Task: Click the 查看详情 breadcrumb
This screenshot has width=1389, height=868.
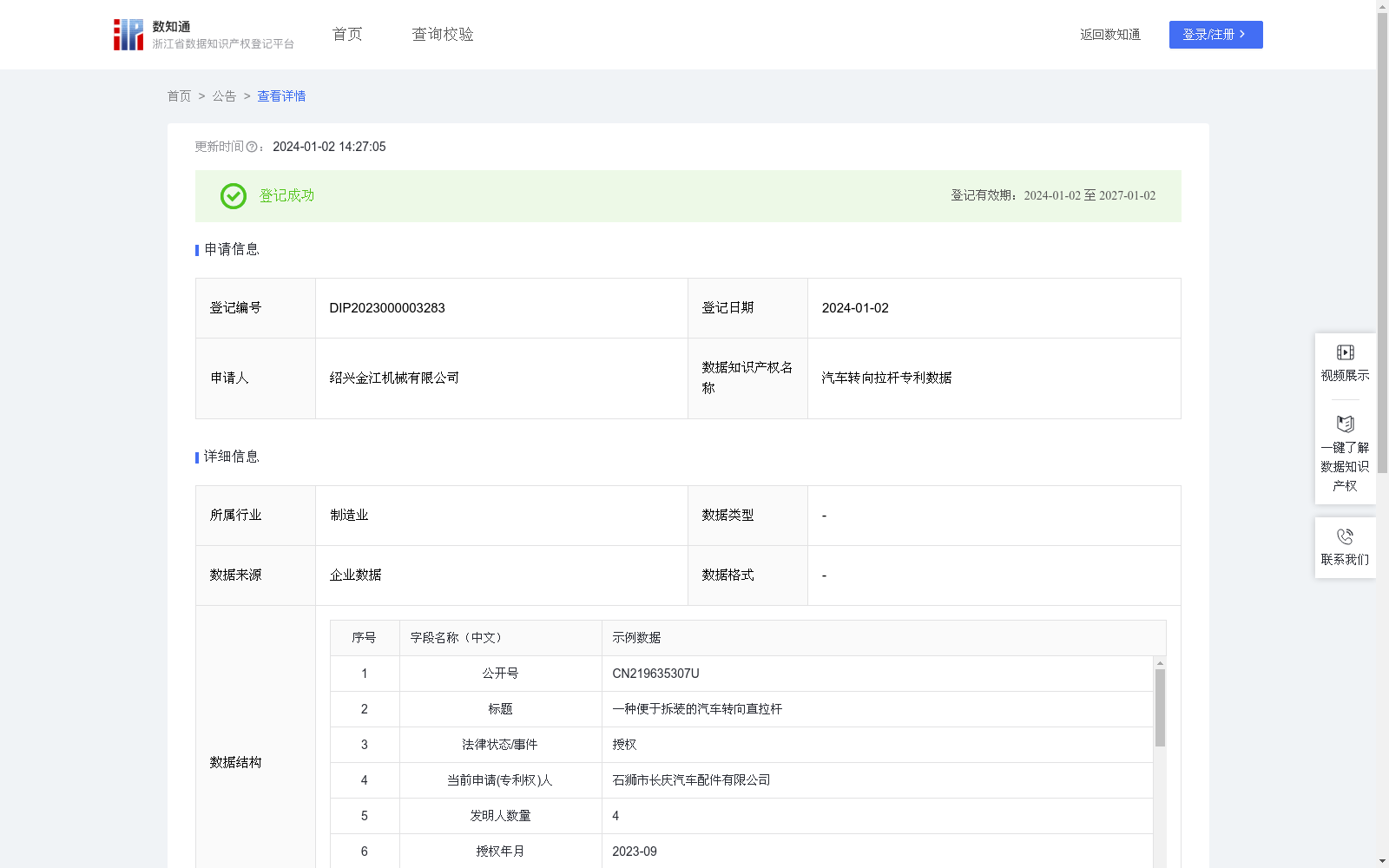Action: [x=281, y=96]
